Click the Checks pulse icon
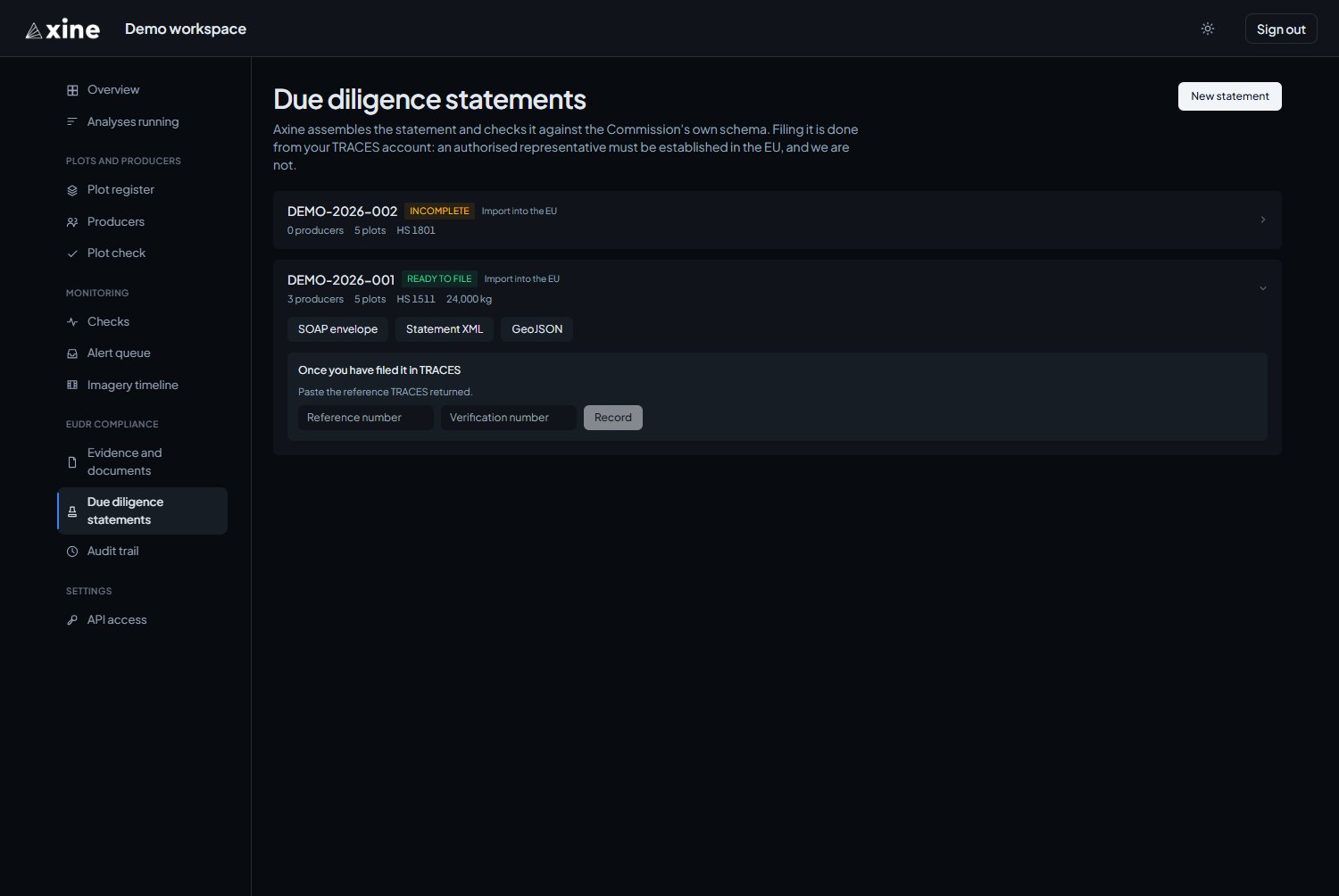 click(x=72, y=322)
